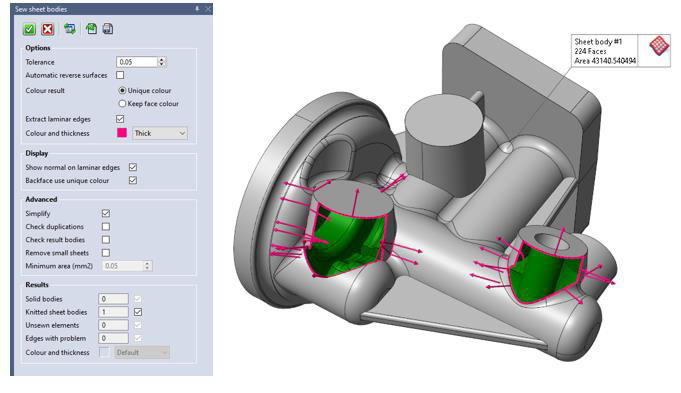Click the '224 Faces' callout text
This screenshot has height=393, width=681.
click(x=590, y=51)
